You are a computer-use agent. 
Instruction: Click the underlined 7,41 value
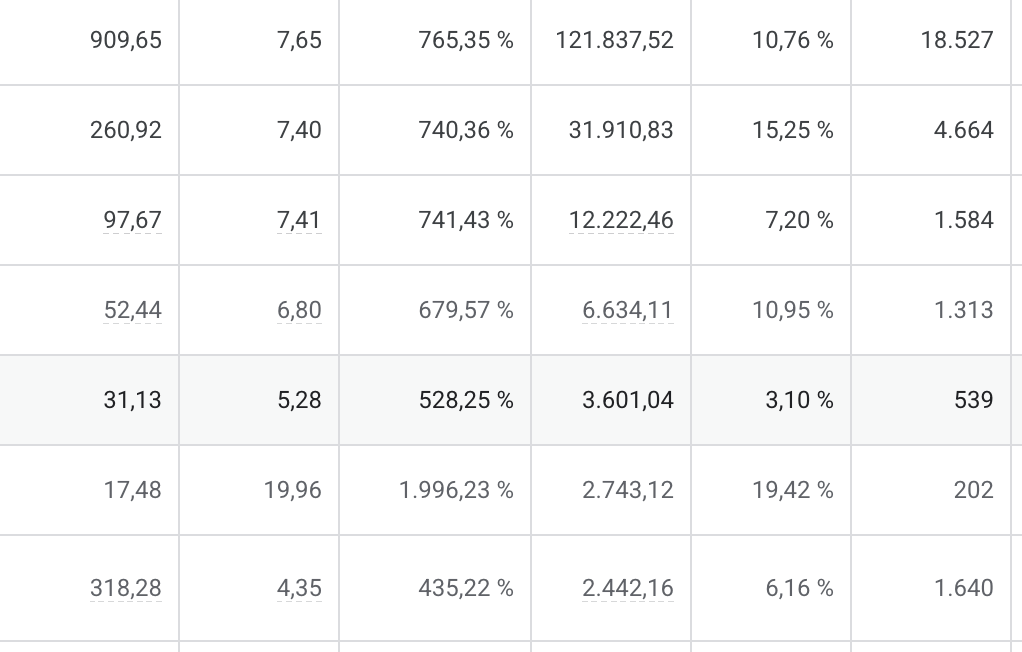pos(299,220)
